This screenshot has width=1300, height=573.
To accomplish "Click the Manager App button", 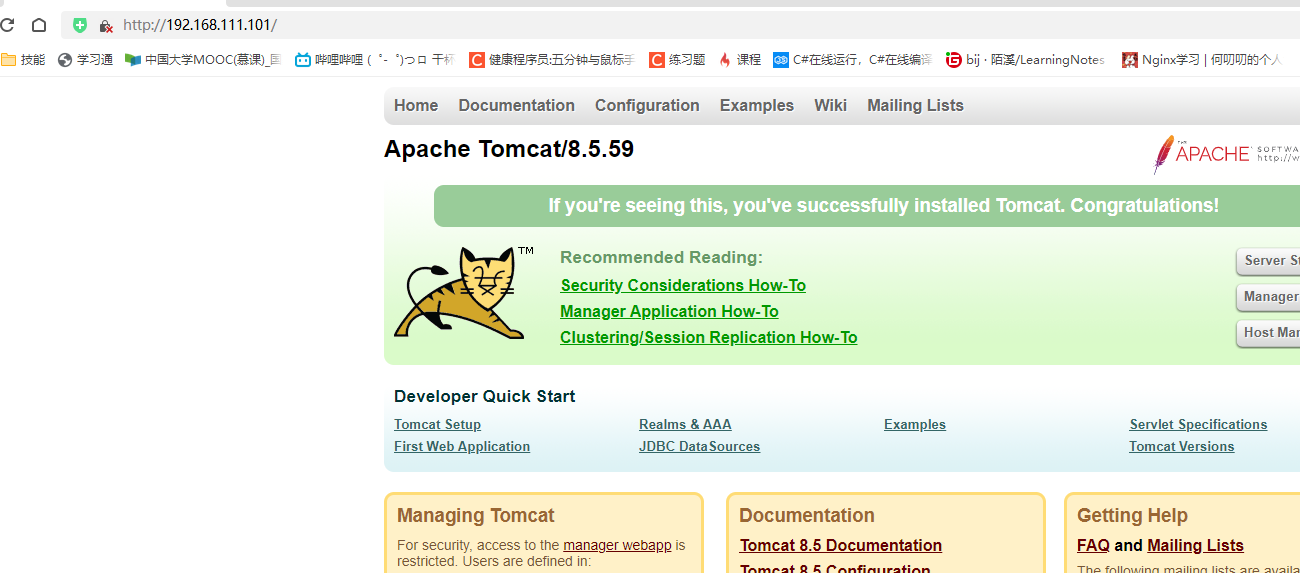I will tap(1268, 297).
